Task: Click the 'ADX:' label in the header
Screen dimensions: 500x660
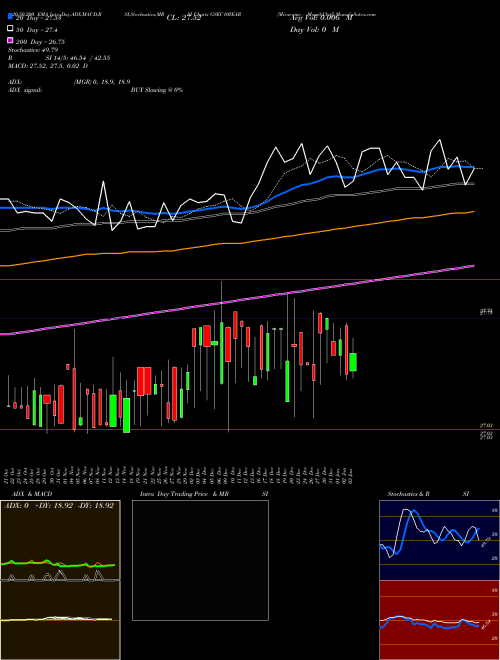Action: click(15, 82)
